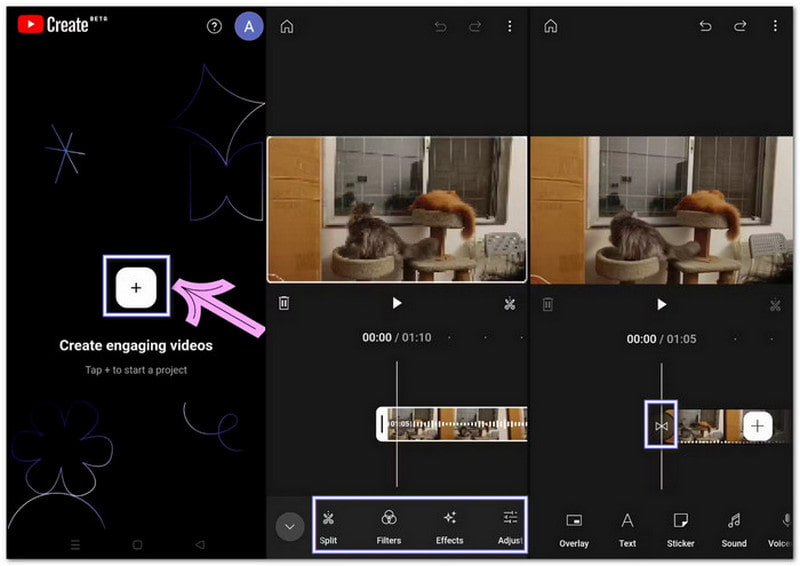Screen dimensions: 800x566
Task: Open the Filters tool
Action: pos(389,527)
